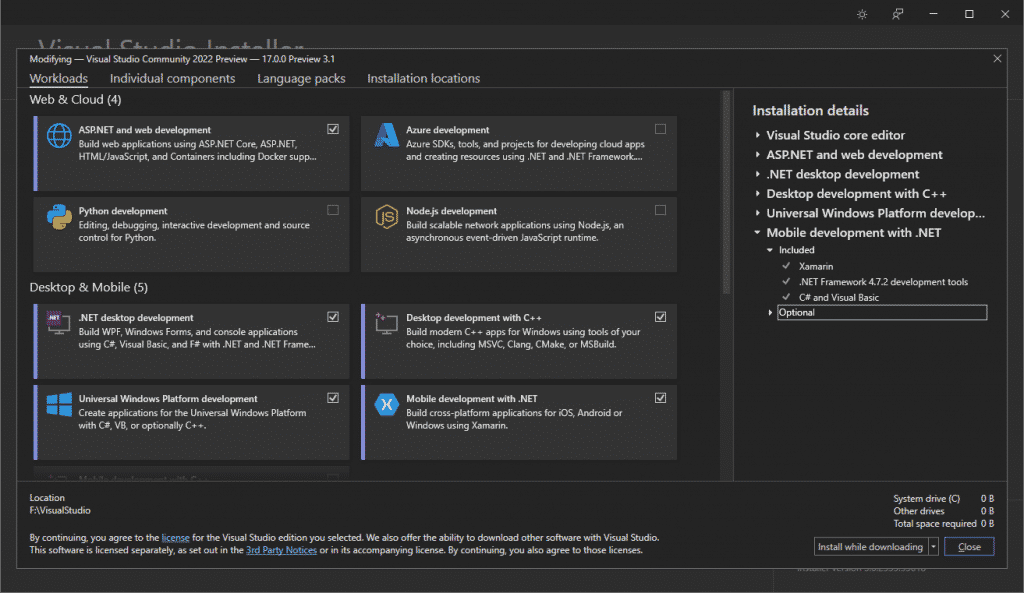1024x593 pixels.
Task: Click the .NET desktop development monitor icon
Action: (x=59, y=323)
